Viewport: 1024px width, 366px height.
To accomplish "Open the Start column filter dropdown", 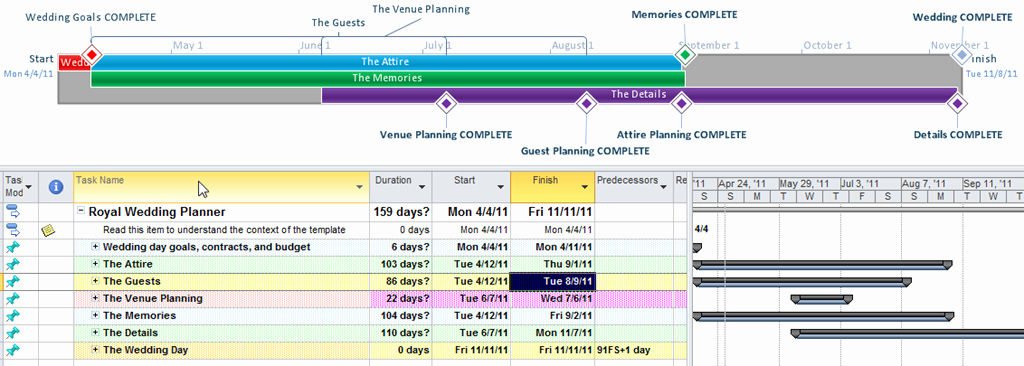I will 501,187.
